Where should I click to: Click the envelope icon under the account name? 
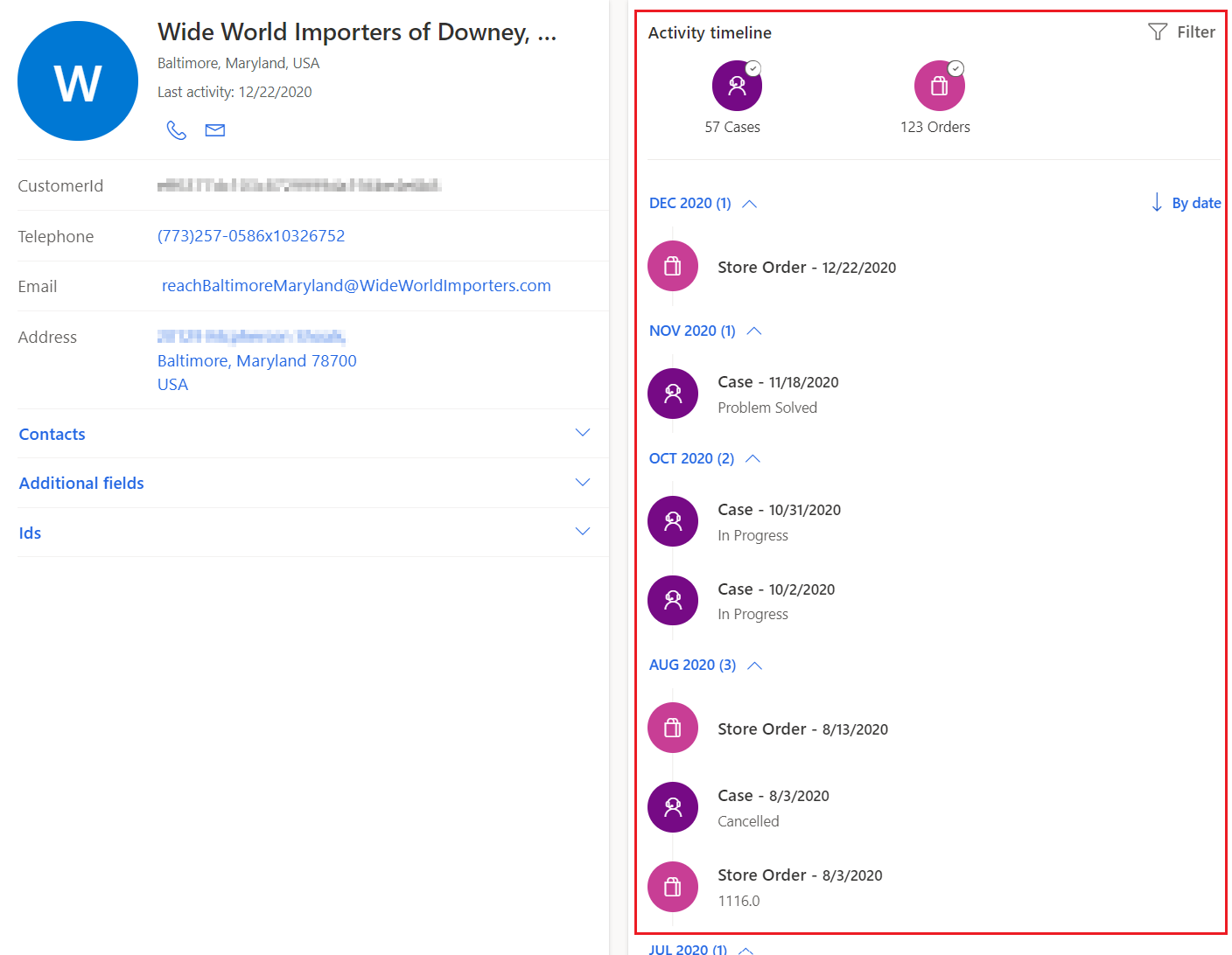coord(214,129)
